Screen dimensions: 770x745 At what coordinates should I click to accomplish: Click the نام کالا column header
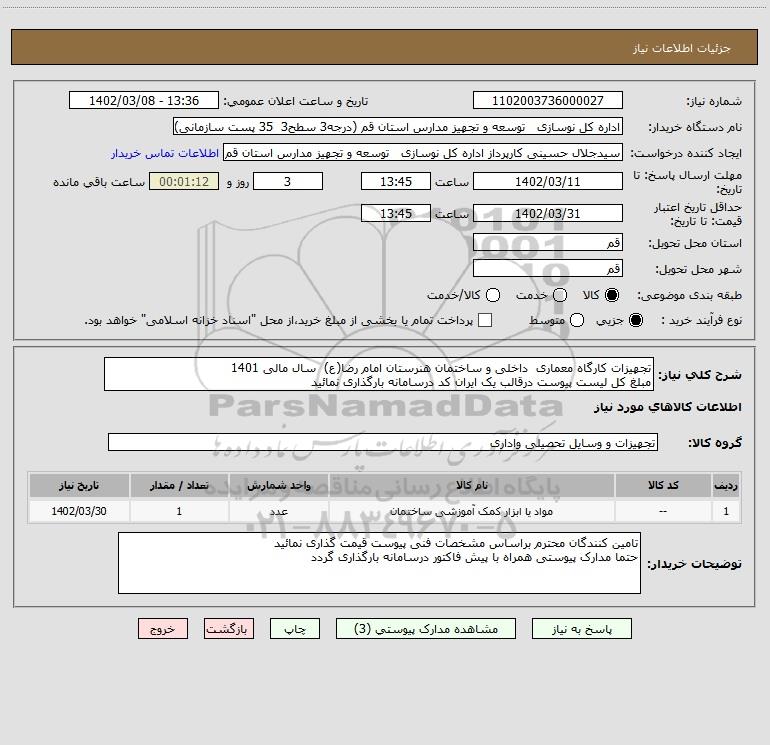[471, 485]
